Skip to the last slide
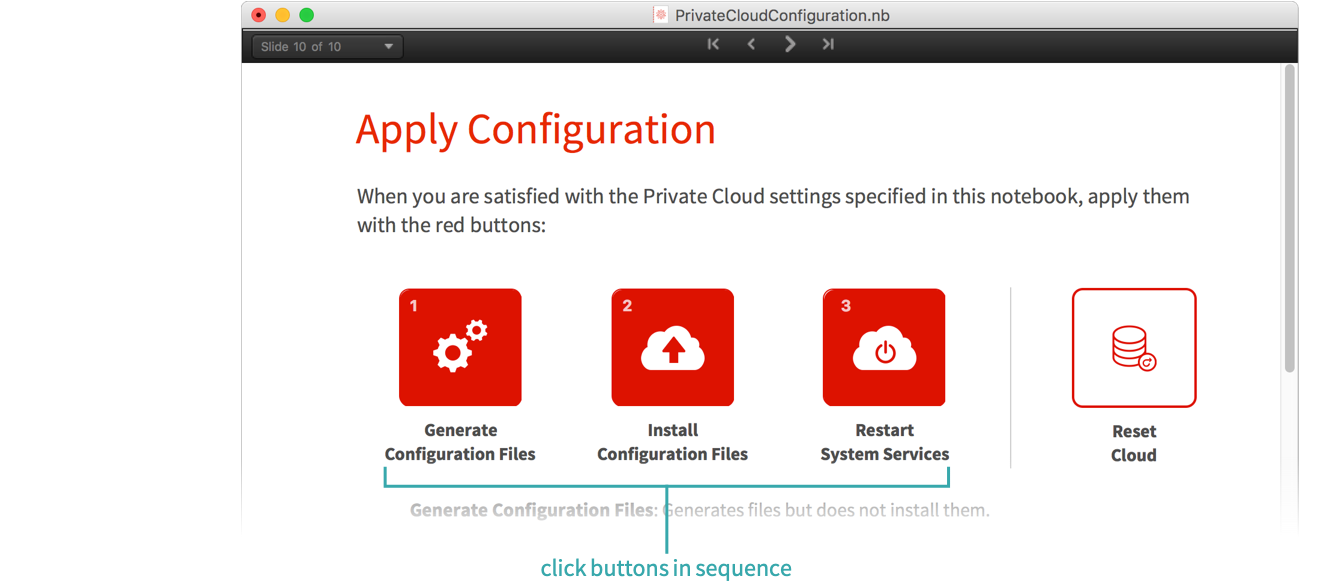1340x584 pixels. (x=828, y=44)
